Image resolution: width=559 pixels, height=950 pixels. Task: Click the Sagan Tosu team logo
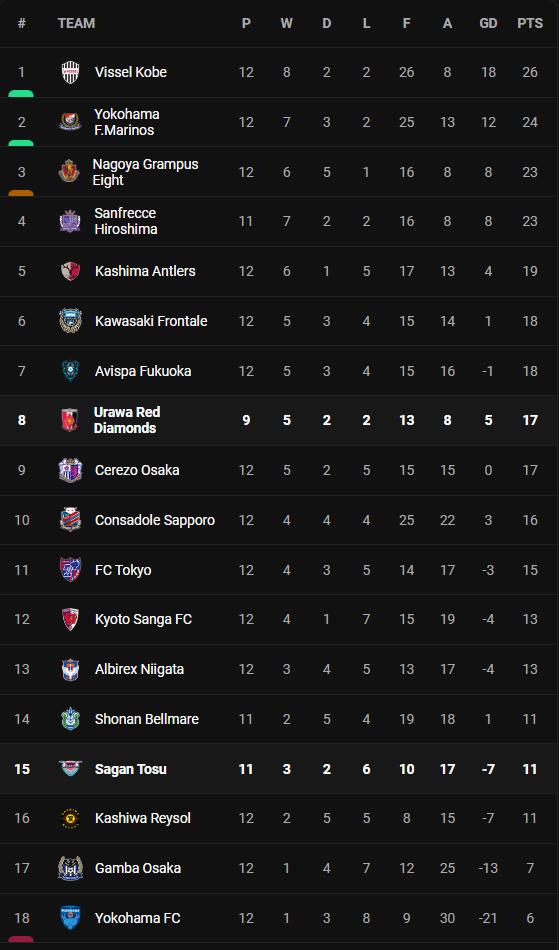(70, 769)
